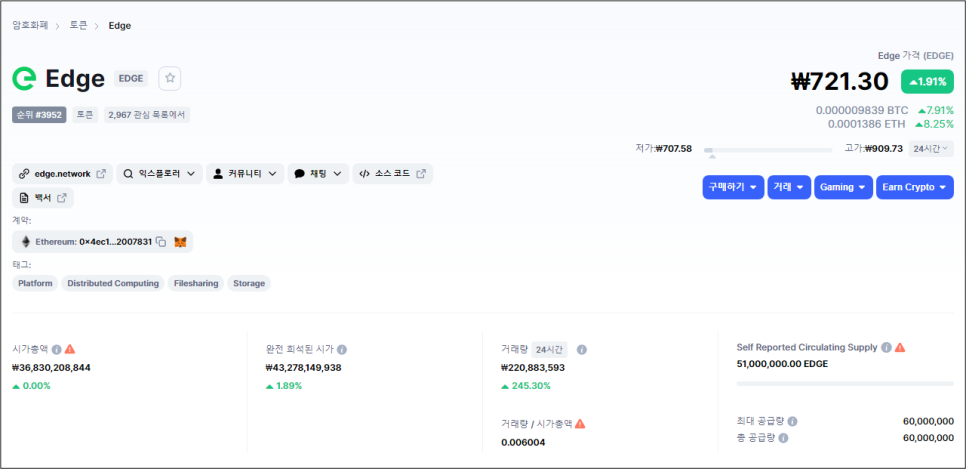Select the Storage tag
966x469 pixels.
249,283
